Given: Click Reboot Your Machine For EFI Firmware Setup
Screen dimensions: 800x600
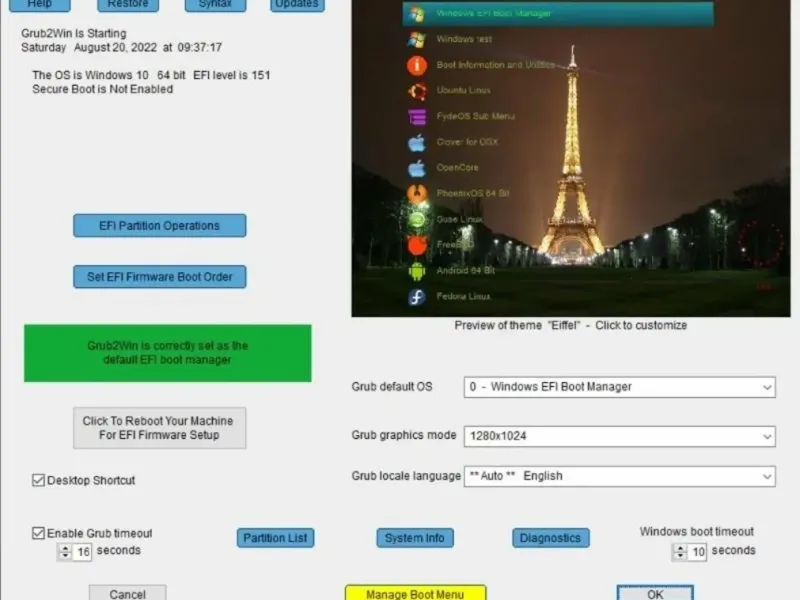Looking at the screenshot, I should (160, 428).
